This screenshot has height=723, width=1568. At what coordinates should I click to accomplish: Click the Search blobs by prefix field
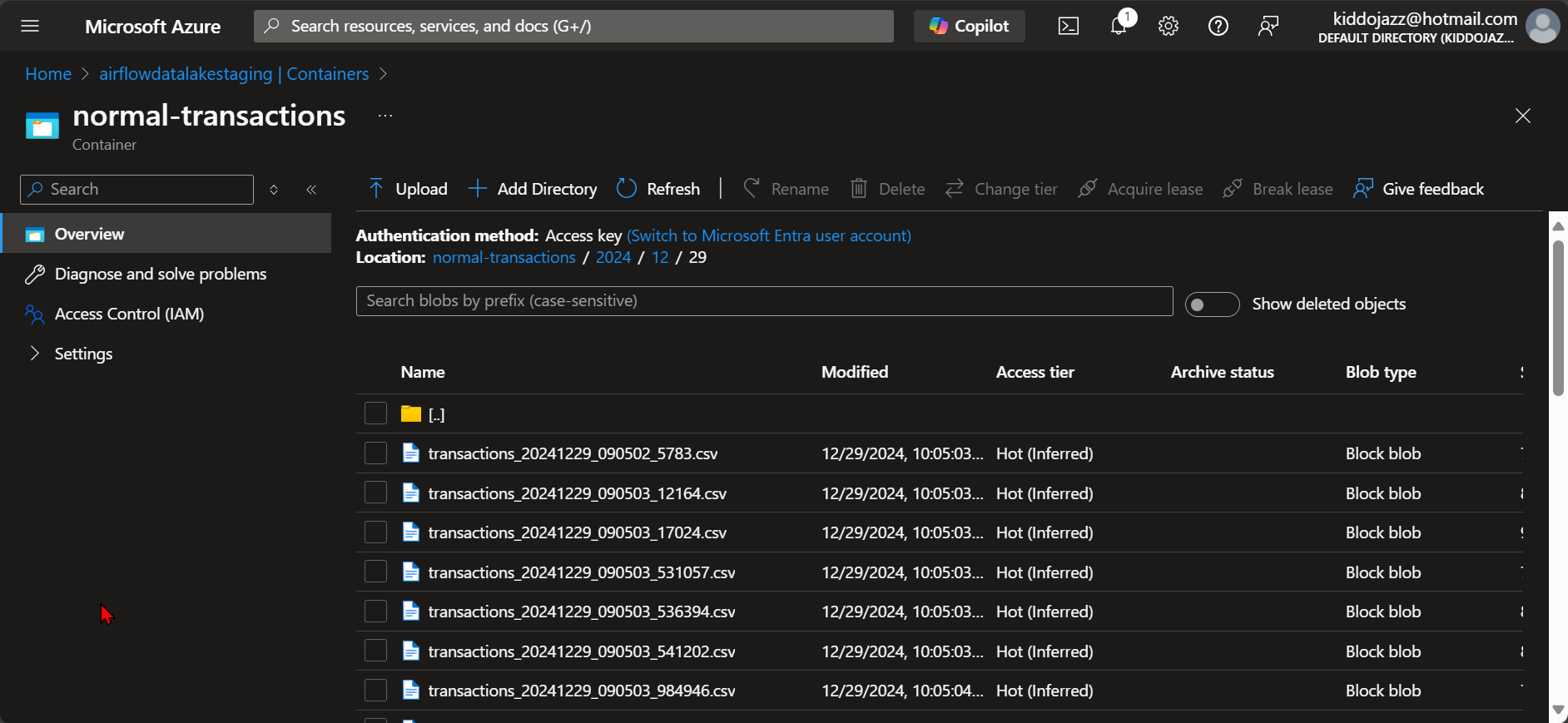tap(764, 301)
